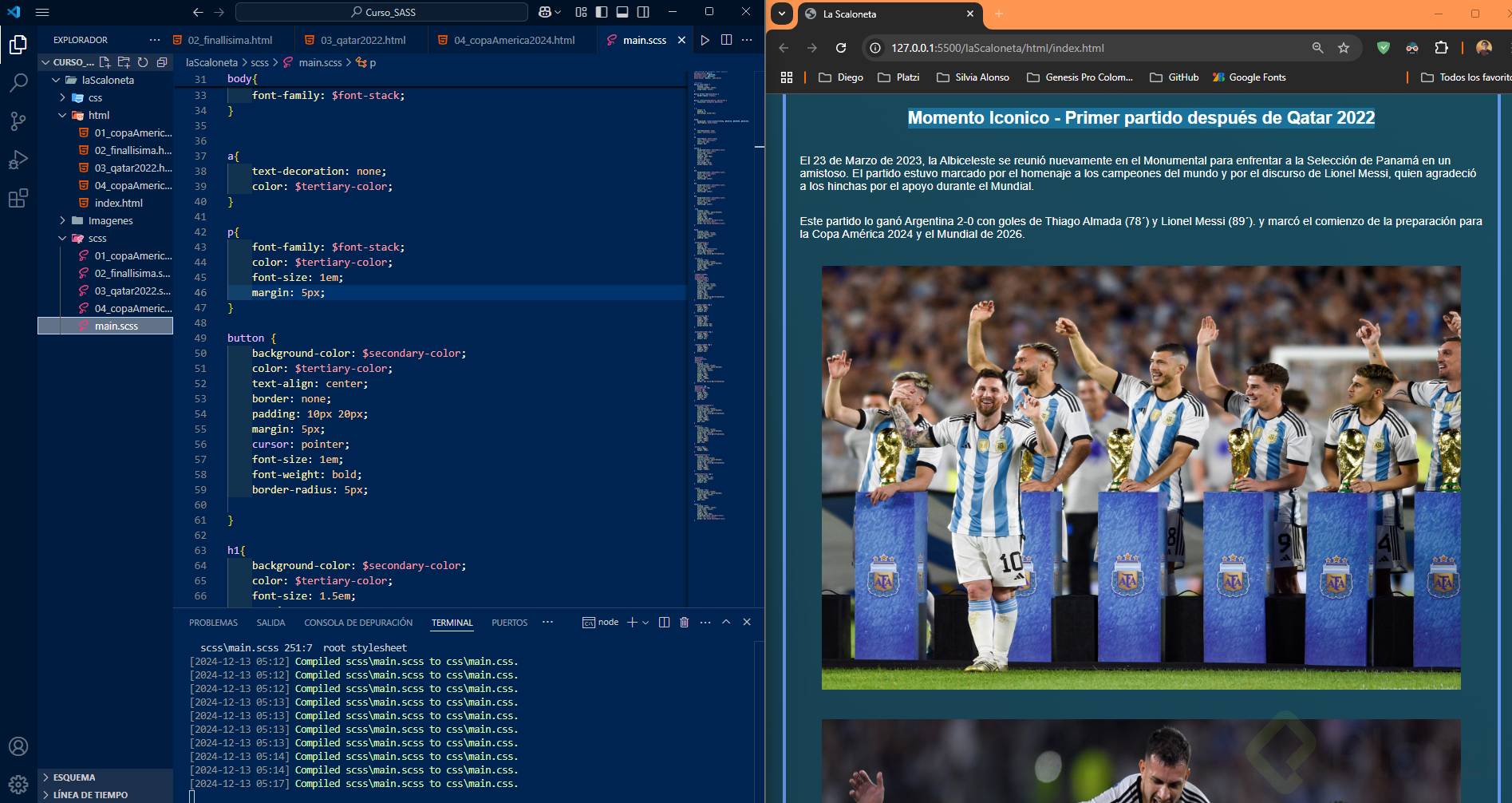Screen dimensions: 1512x803
Task: Open Diego bookmark folder
Action: point(841,77)
